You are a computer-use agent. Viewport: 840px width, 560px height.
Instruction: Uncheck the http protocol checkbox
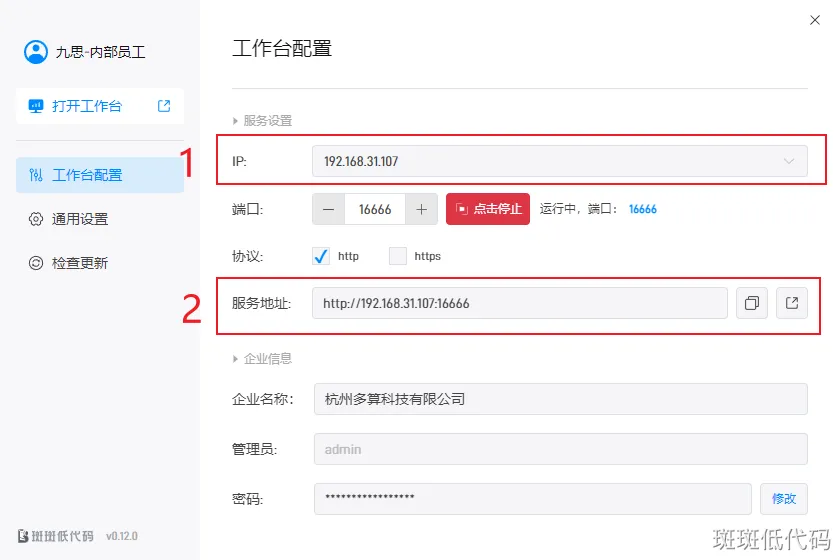point(321,256)
